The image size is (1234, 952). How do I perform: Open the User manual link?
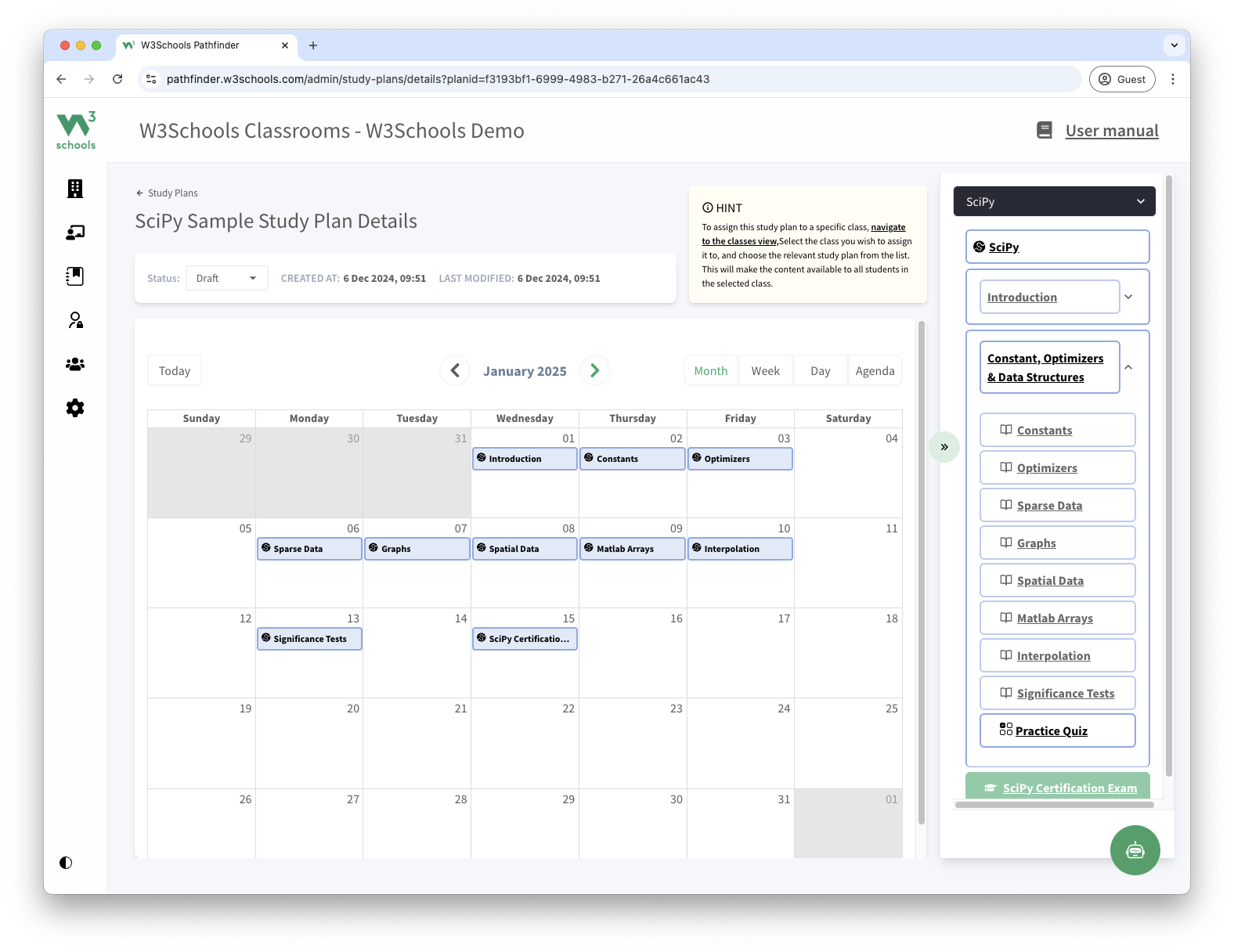point(1111,131)
